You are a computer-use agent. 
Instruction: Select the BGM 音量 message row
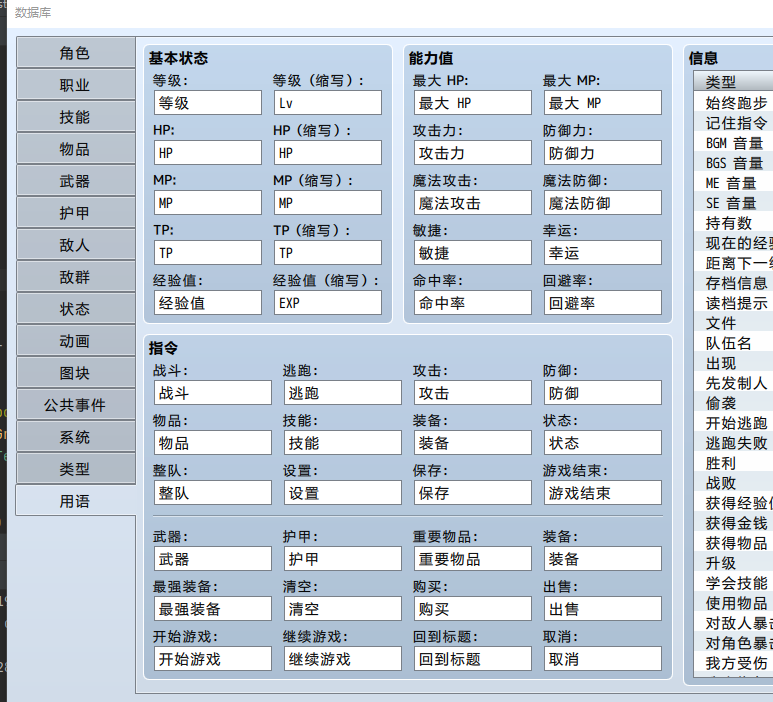pyautogui.click(x=734, y=143)
